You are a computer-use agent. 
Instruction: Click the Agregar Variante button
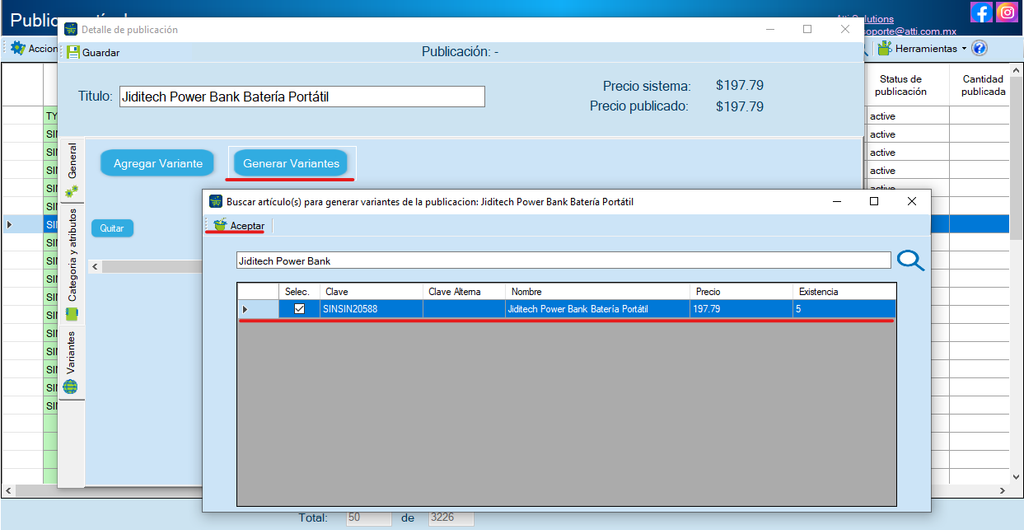(x=157, y=163)
